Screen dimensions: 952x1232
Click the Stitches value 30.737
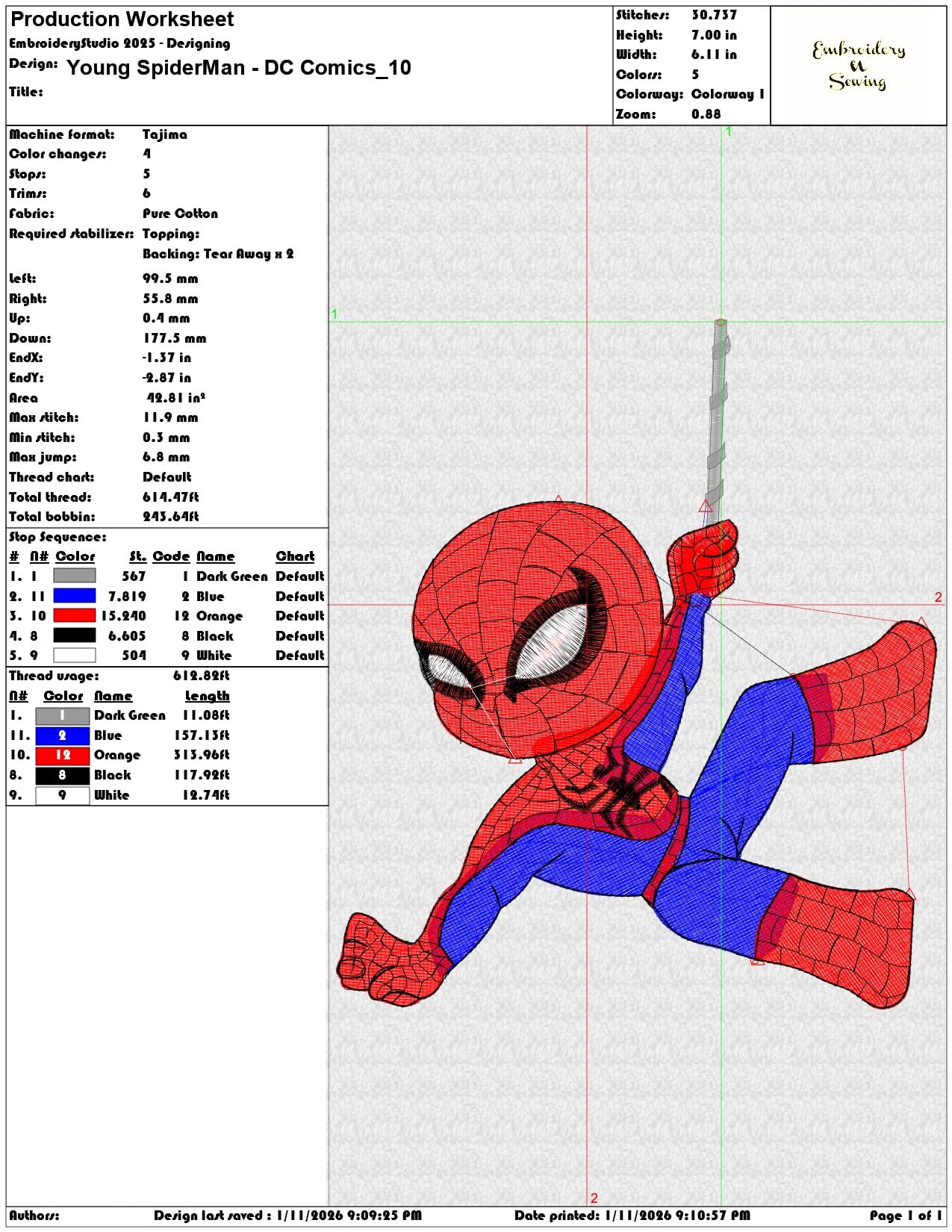(714, 15)
